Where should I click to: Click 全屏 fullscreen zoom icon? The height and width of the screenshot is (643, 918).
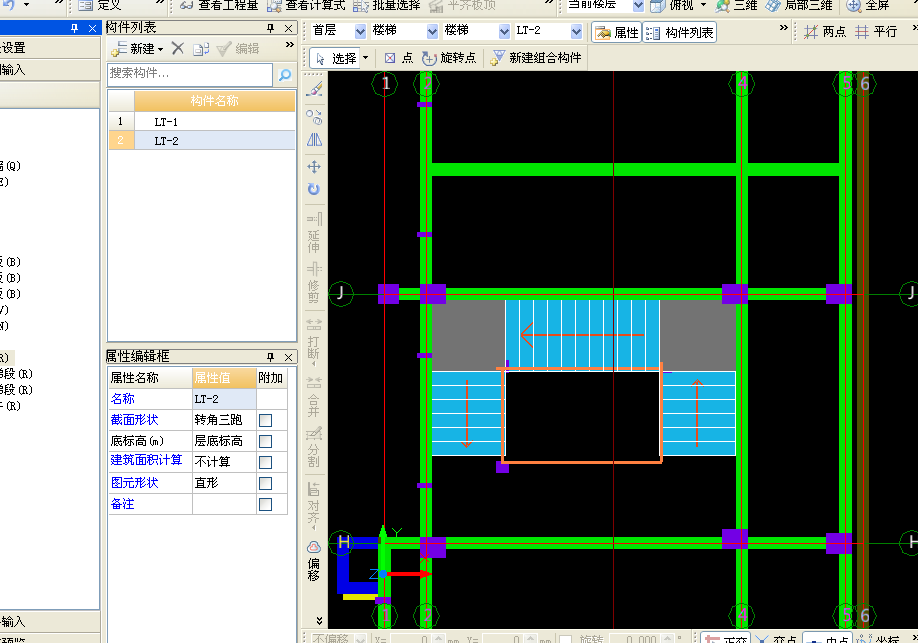[854, 5]
